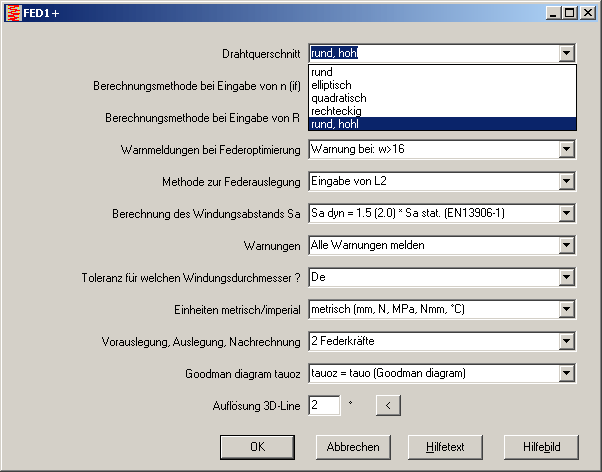Viewport: 602px width, 472px height.
Task: Choose 'elliptisch' wire cross-section option
Action: tap(331, 85)
